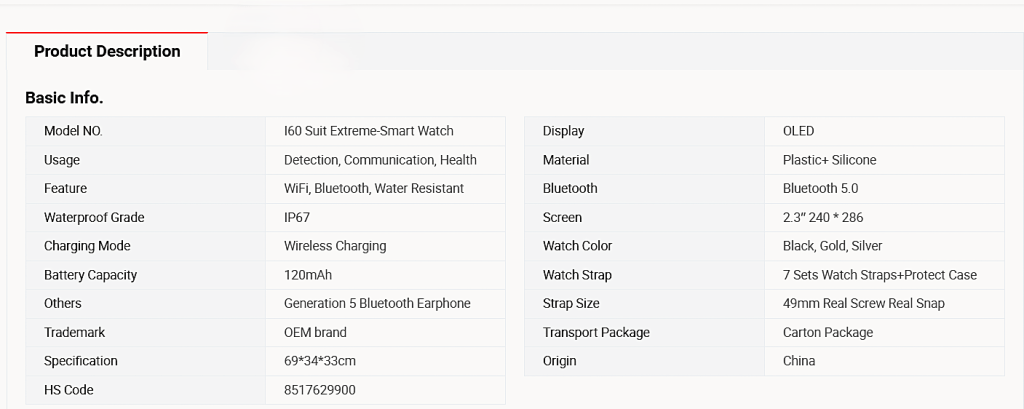Screen dimensions: 1024x409
Task: Select the Plastic+ Silicone material value
Action: (x=829, y=160)
